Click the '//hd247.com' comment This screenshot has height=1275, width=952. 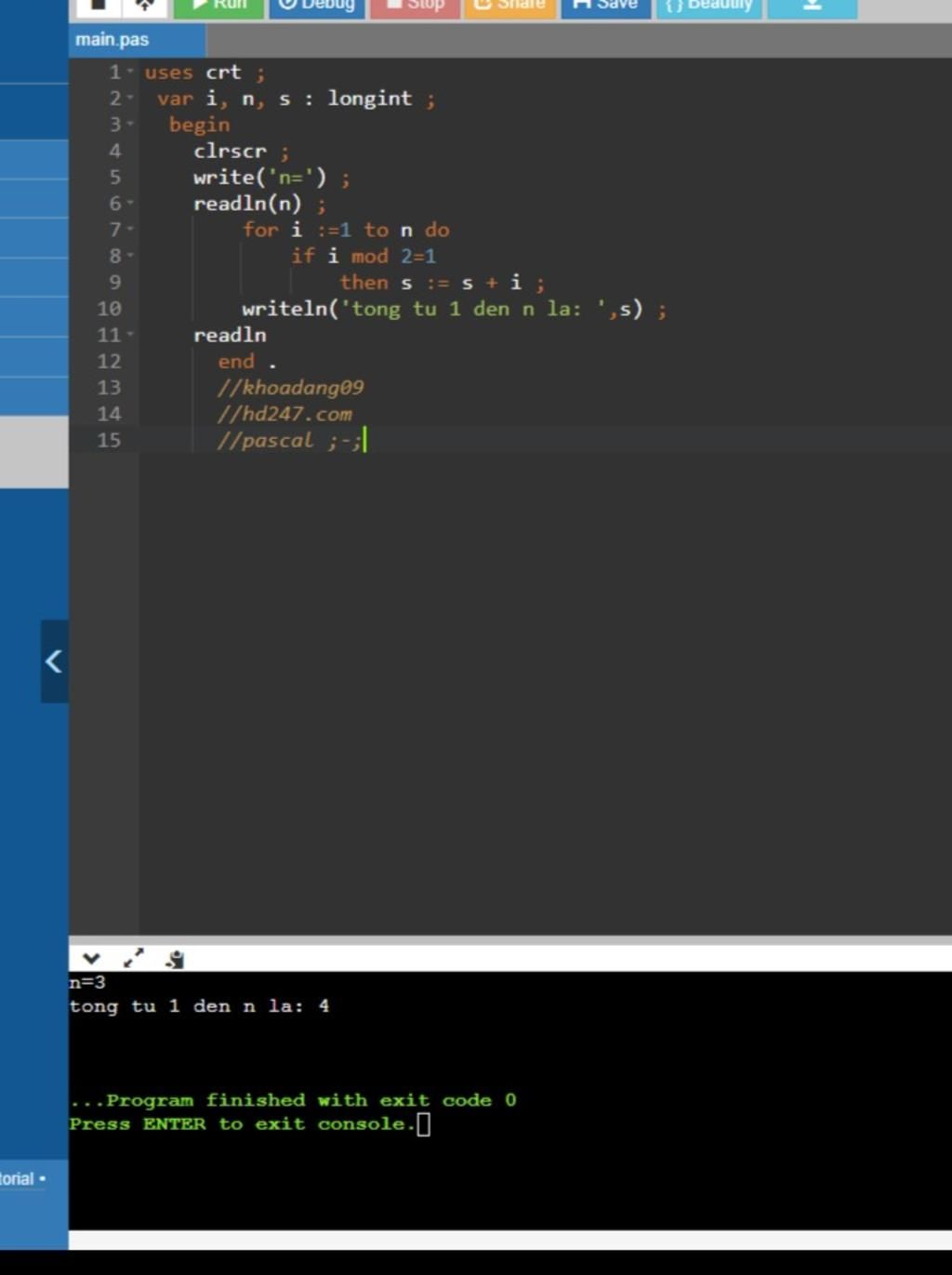[x=284, y=414]
